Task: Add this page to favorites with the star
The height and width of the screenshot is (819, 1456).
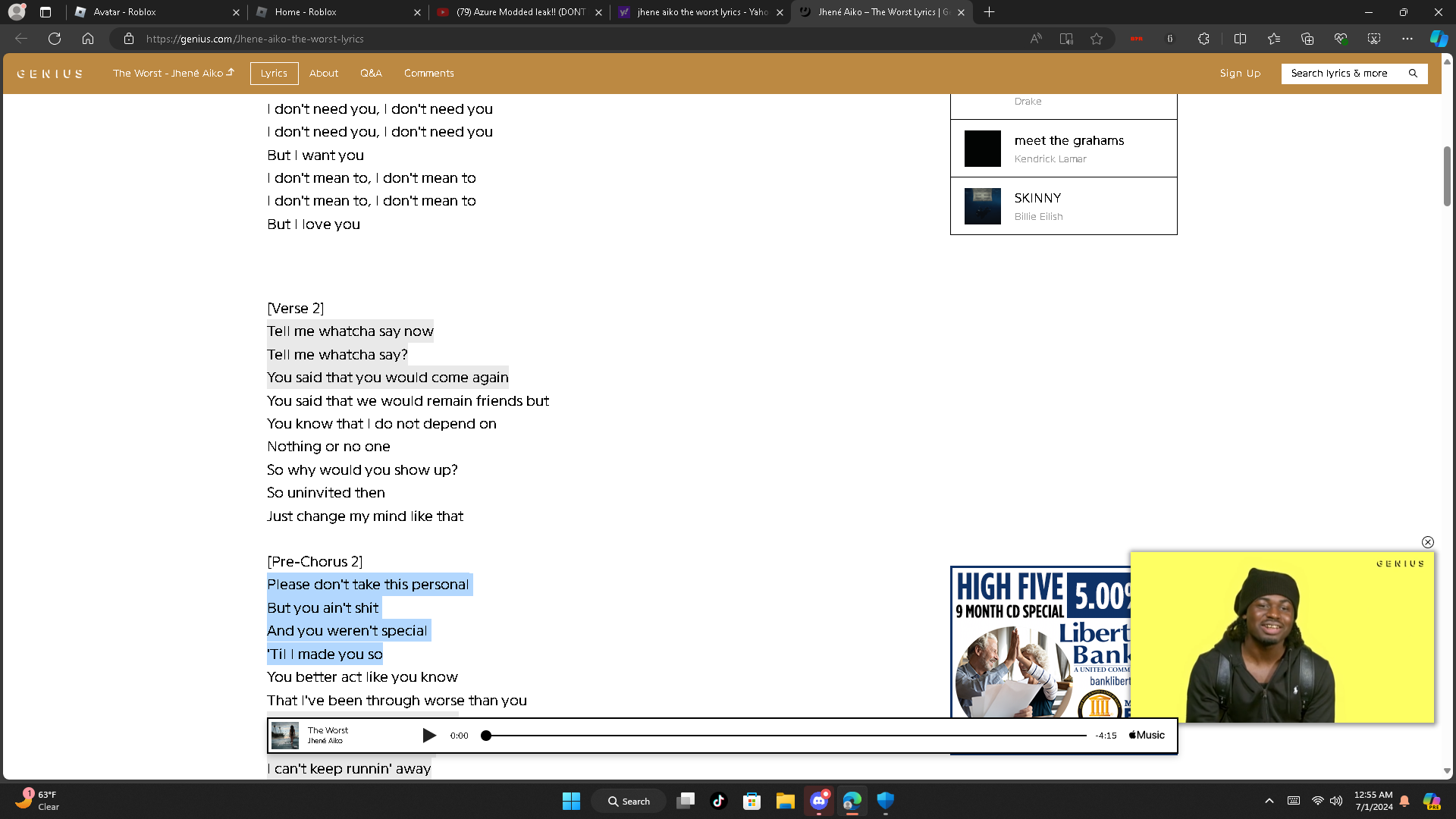Action: tap(1097, 39)
